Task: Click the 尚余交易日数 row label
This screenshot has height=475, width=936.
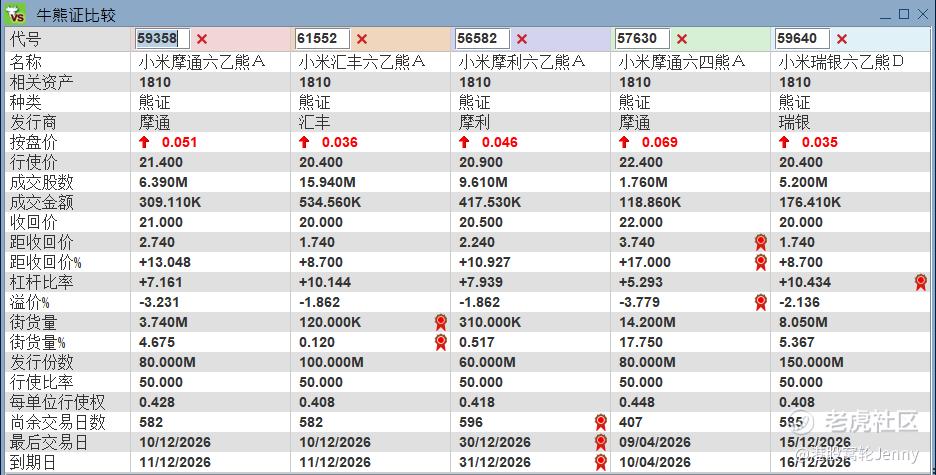Action: tap(57, 422)
